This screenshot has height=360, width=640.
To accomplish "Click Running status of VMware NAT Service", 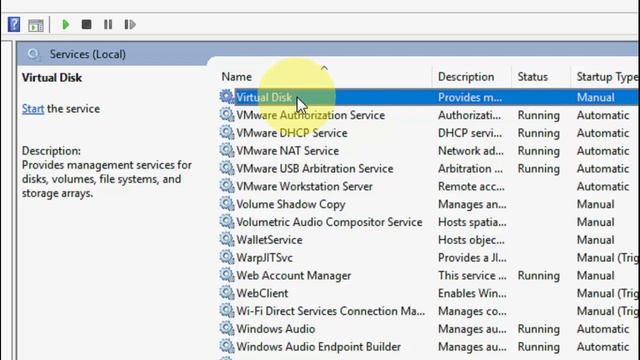I will click(x=538, y=151).
